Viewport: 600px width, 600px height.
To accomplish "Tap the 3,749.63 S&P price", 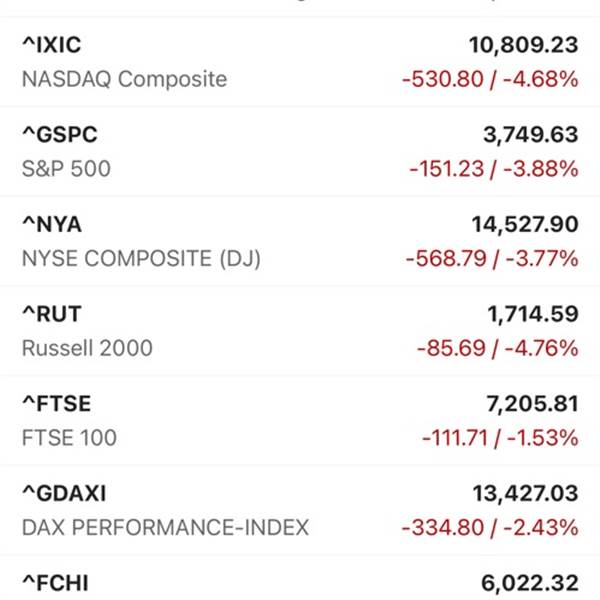I will [531, 135].
